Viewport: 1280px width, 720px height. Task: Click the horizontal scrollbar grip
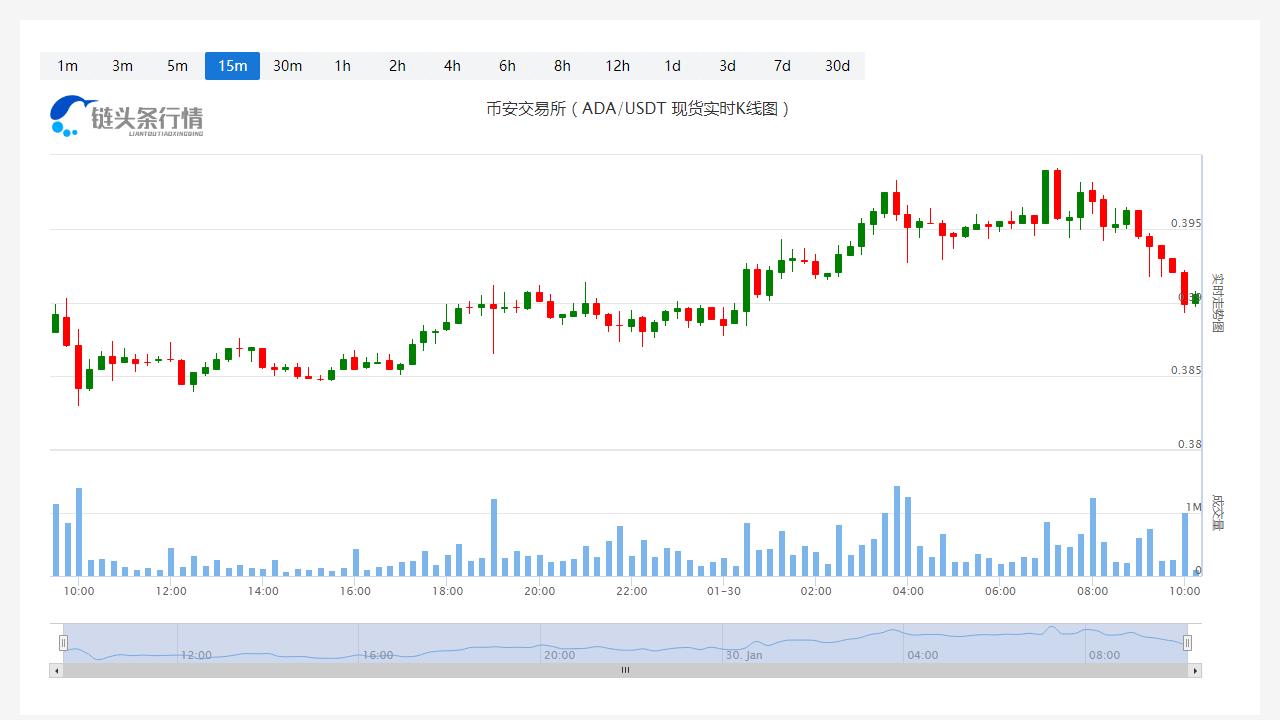(625, 670)
